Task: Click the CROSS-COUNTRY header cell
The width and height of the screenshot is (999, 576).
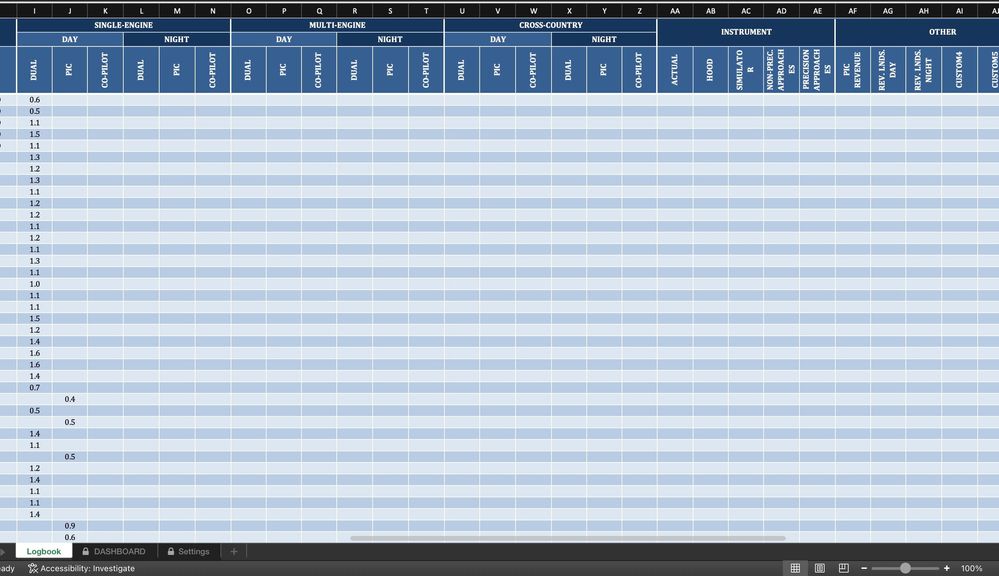Action: pyautogui.click(x=550, y=25)
